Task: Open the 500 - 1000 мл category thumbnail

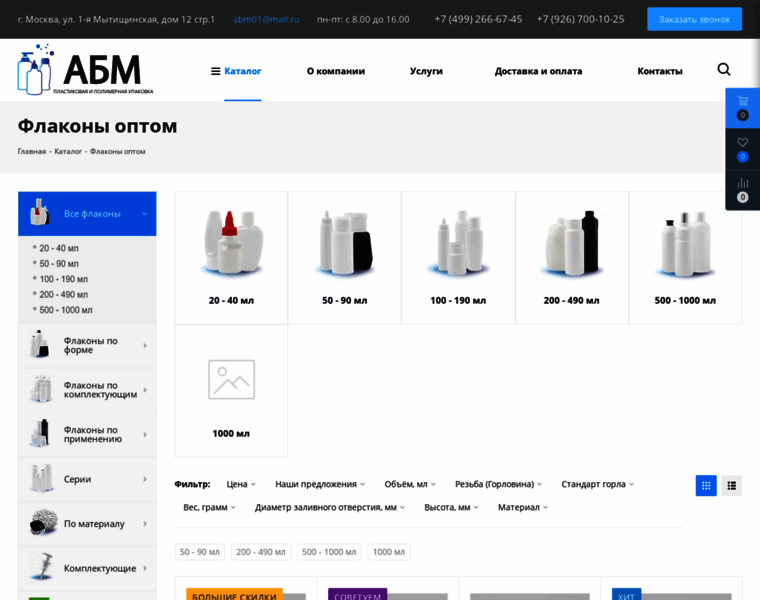Action: tap(685, 243)
